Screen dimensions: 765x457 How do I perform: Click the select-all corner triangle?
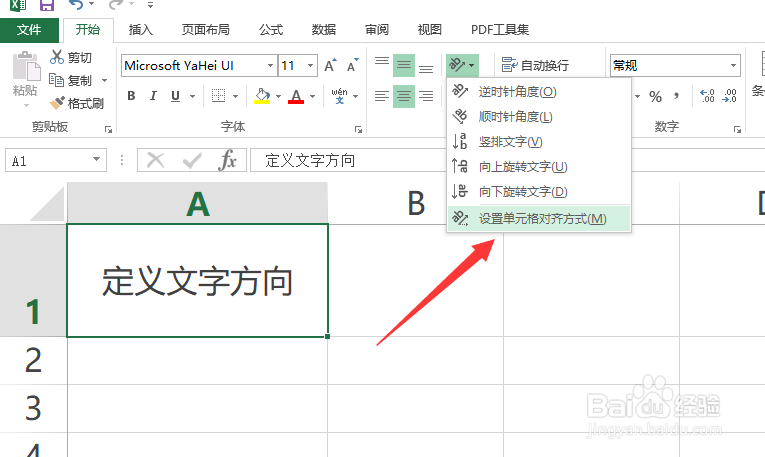pyautogui.click(x=46, y=204)
